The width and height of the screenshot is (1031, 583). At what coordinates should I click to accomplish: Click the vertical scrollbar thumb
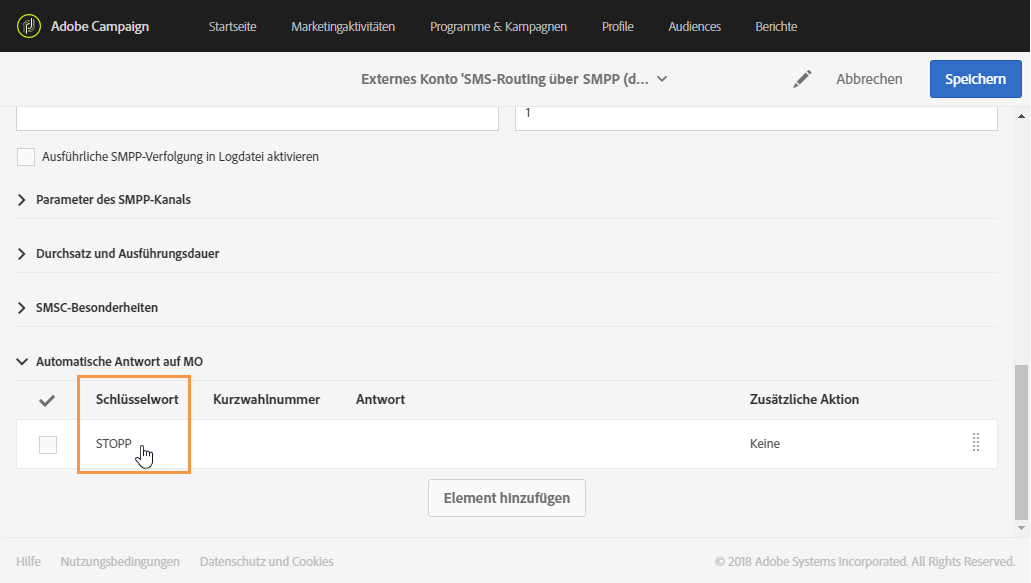click(x=1021, y=440)
